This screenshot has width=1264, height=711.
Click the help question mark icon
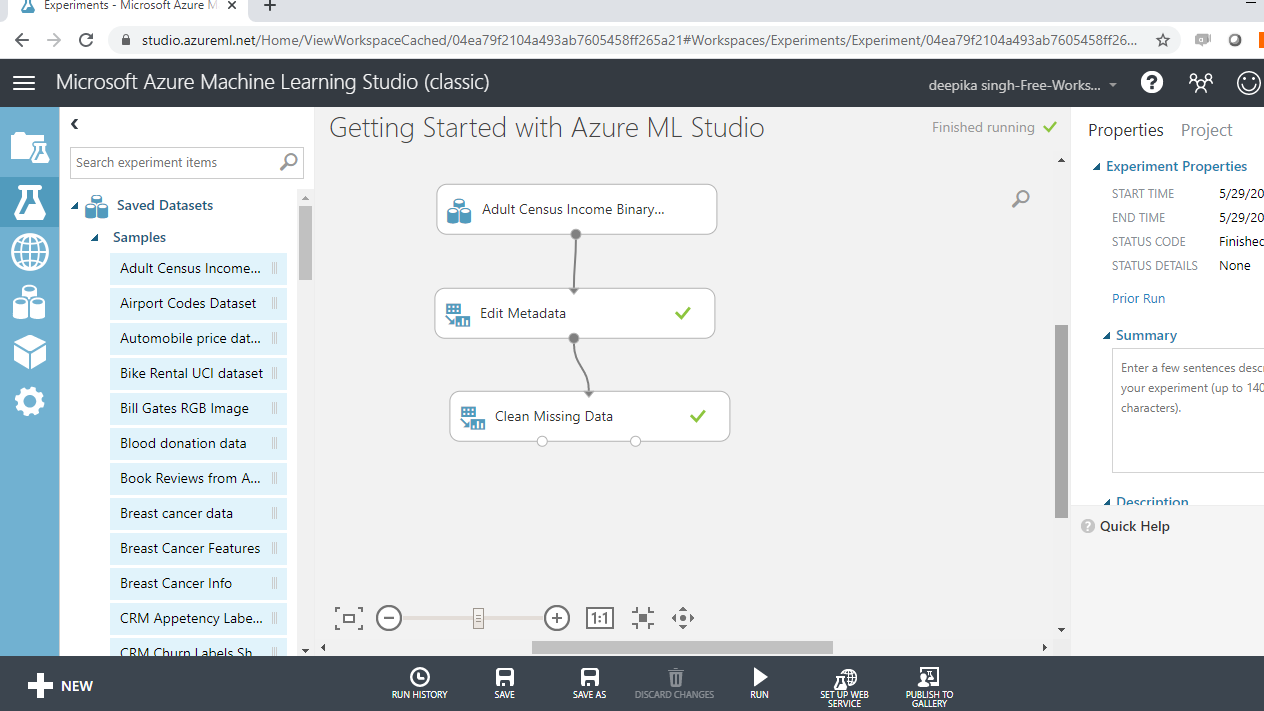pyautogui.click(x=1152, y=83)
